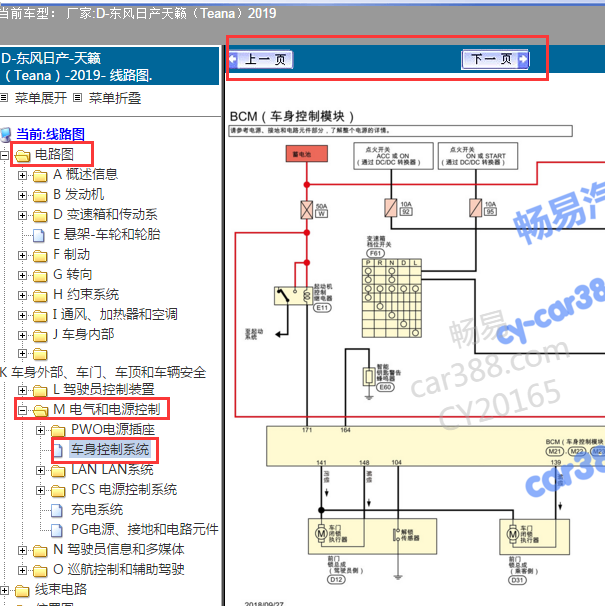Expand the L 驾驶员控制装置 node

pyautogui.click(x=22, y=390)
